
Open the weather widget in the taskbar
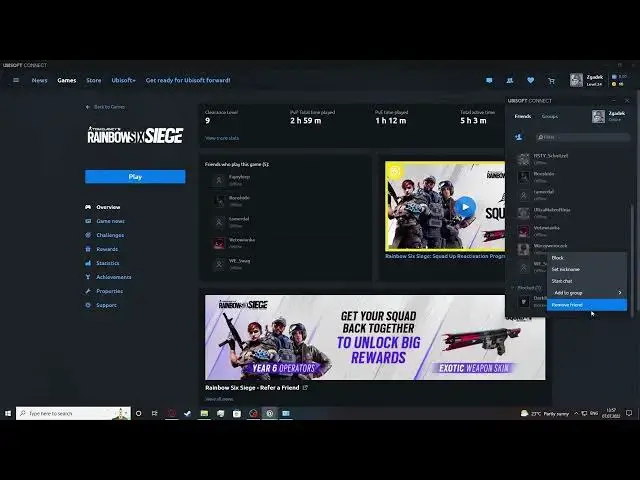(x=544, y=413)
